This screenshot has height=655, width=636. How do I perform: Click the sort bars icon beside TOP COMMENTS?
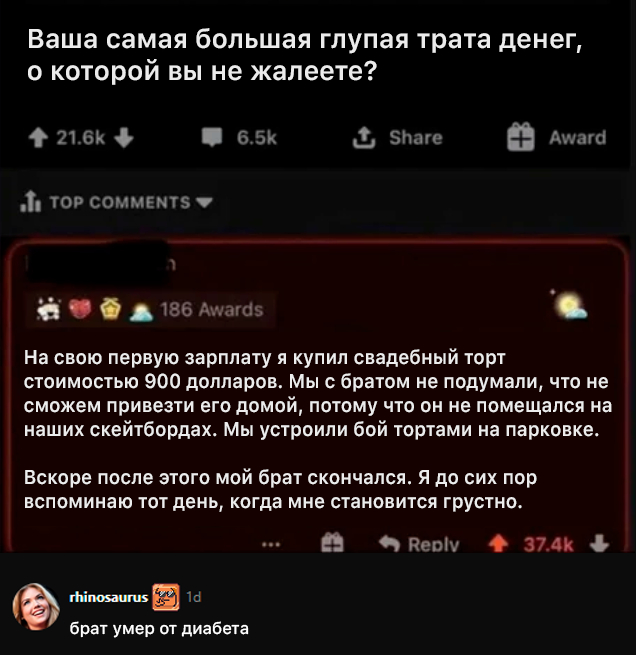(x=30, y=201)
